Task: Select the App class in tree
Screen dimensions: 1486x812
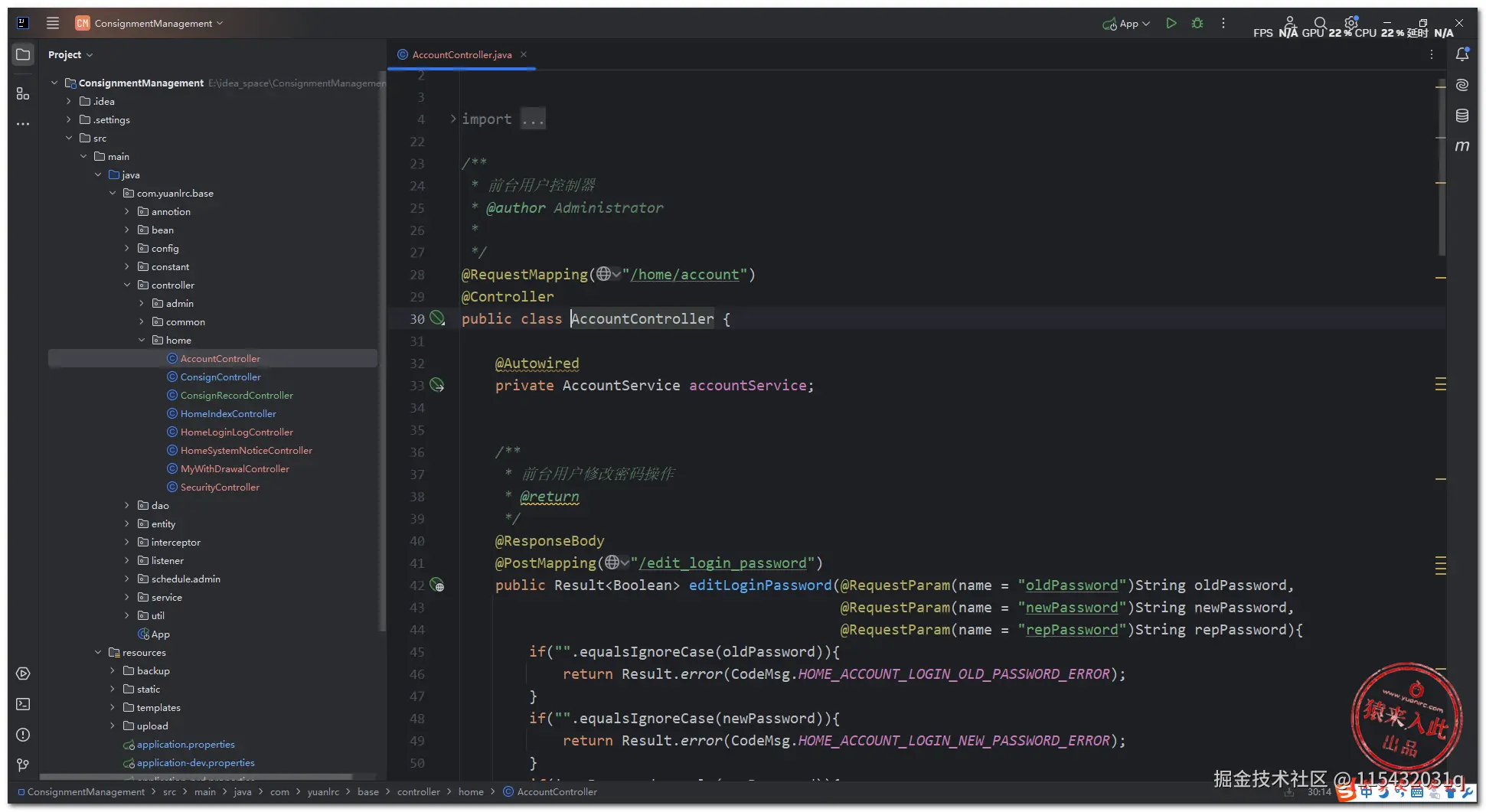Action: pyautogui.click(x=160, y=634)
